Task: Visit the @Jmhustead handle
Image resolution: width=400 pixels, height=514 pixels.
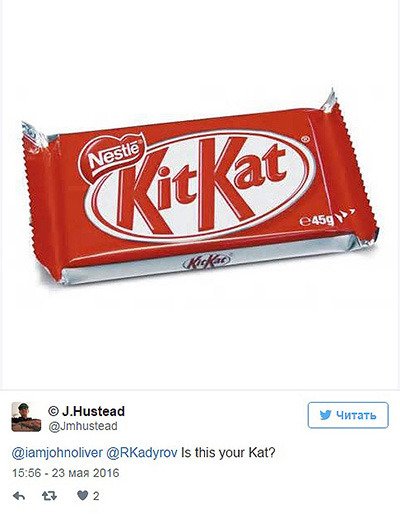Action: (x=83, y=426)
